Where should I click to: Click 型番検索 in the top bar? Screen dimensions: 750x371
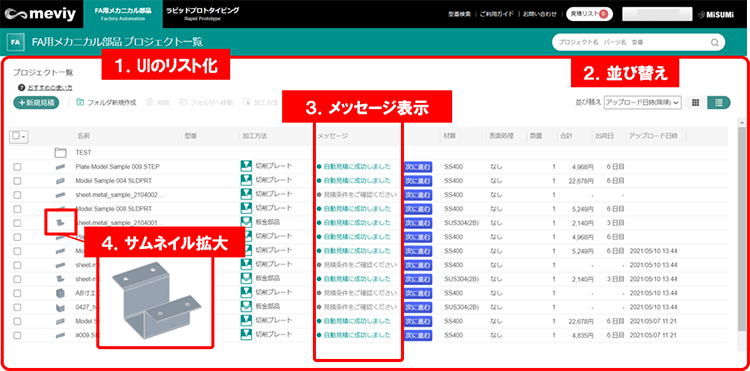(x=461, y=14)
